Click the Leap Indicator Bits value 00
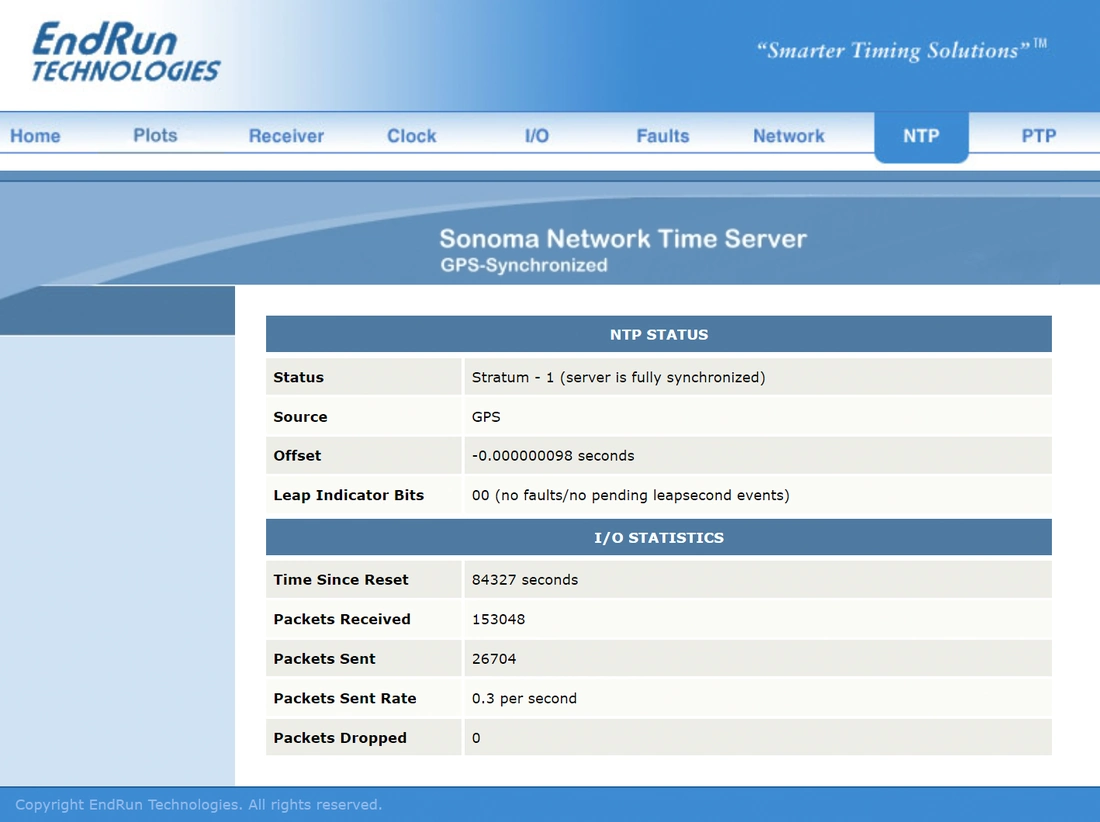This screenshot has height=822, width=1100. pyautogui.click(x=630, y=495)
